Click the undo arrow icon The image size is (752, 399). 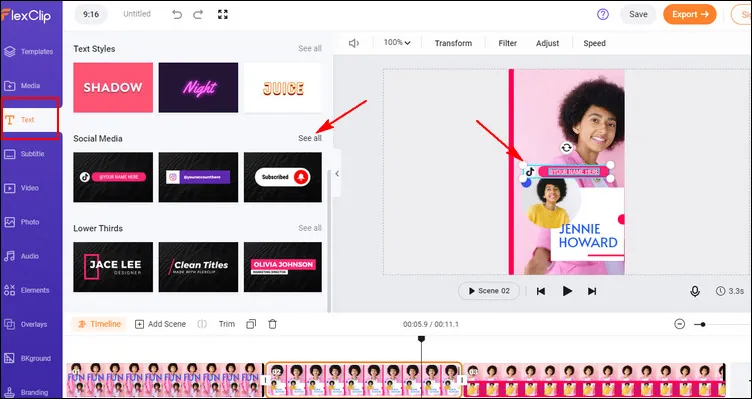point(177,14)
